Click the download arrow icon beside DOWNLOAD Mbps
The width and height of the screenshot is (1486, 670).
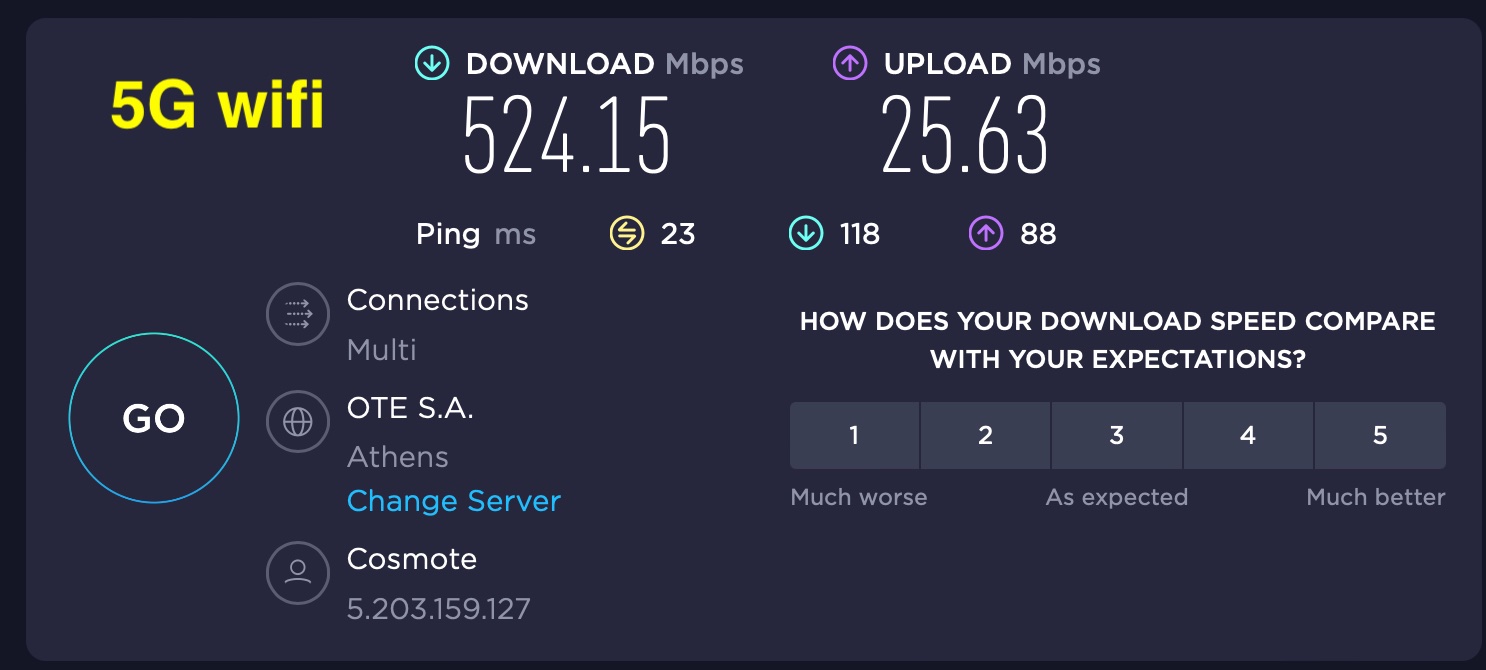432,64
